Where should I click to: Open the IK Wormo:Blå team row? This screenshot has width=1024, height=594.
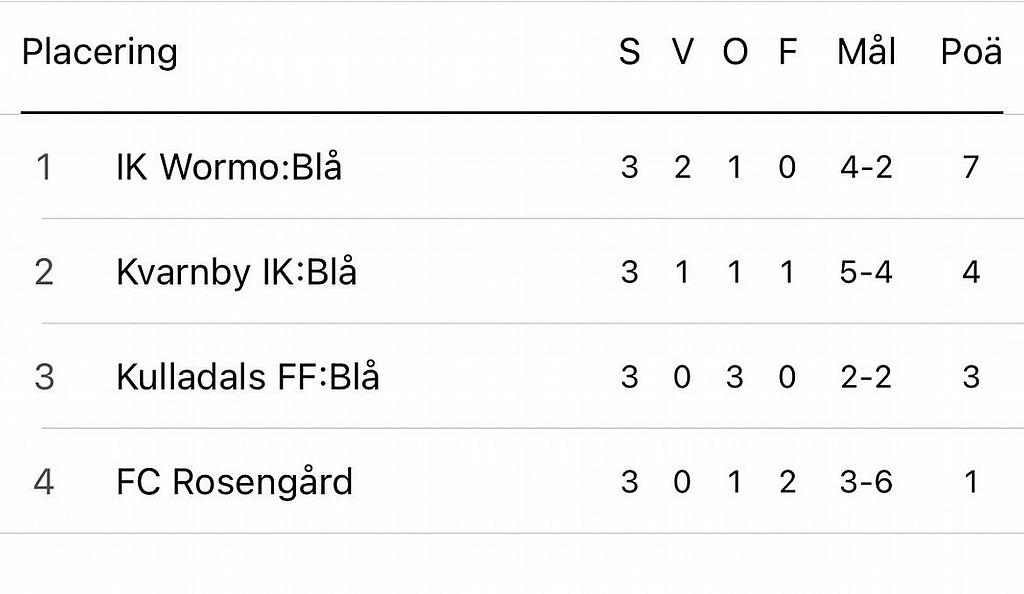(512, 166)
